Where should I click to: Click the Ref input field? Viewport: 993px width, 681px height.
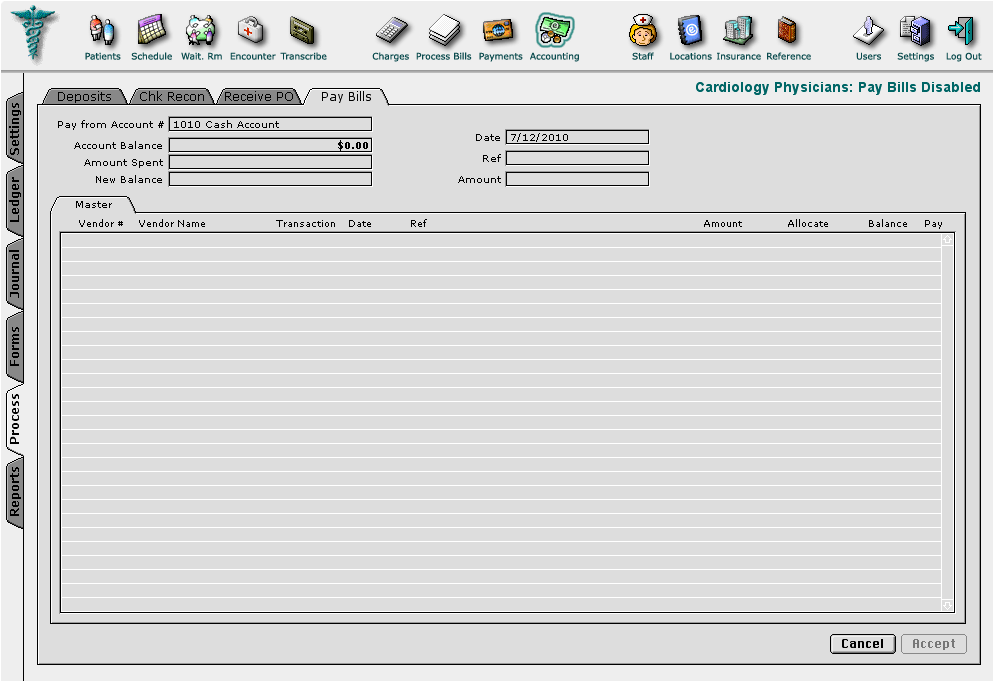(x=577, y=158)
